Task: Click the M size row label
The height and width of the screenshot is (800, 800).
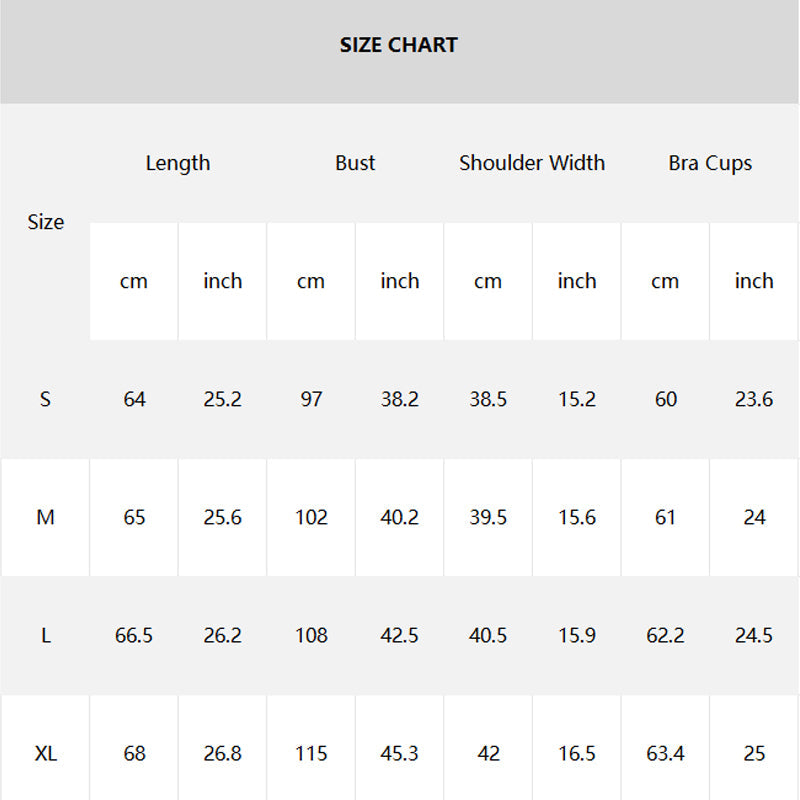Action: 45,517
